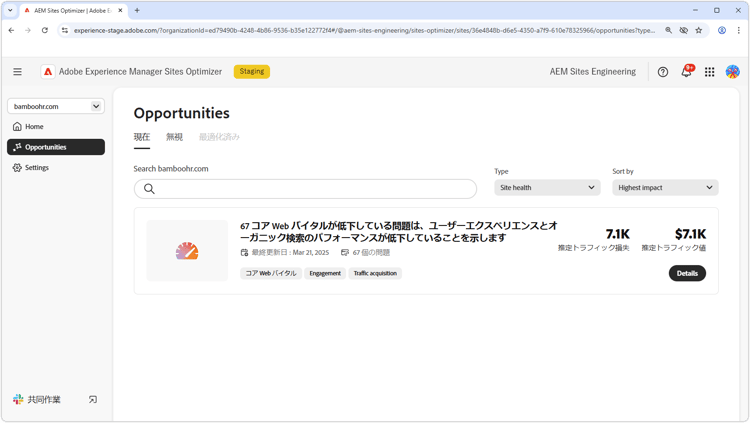Click the Slack logo icon
750x423 pixels.
(18, 400)
